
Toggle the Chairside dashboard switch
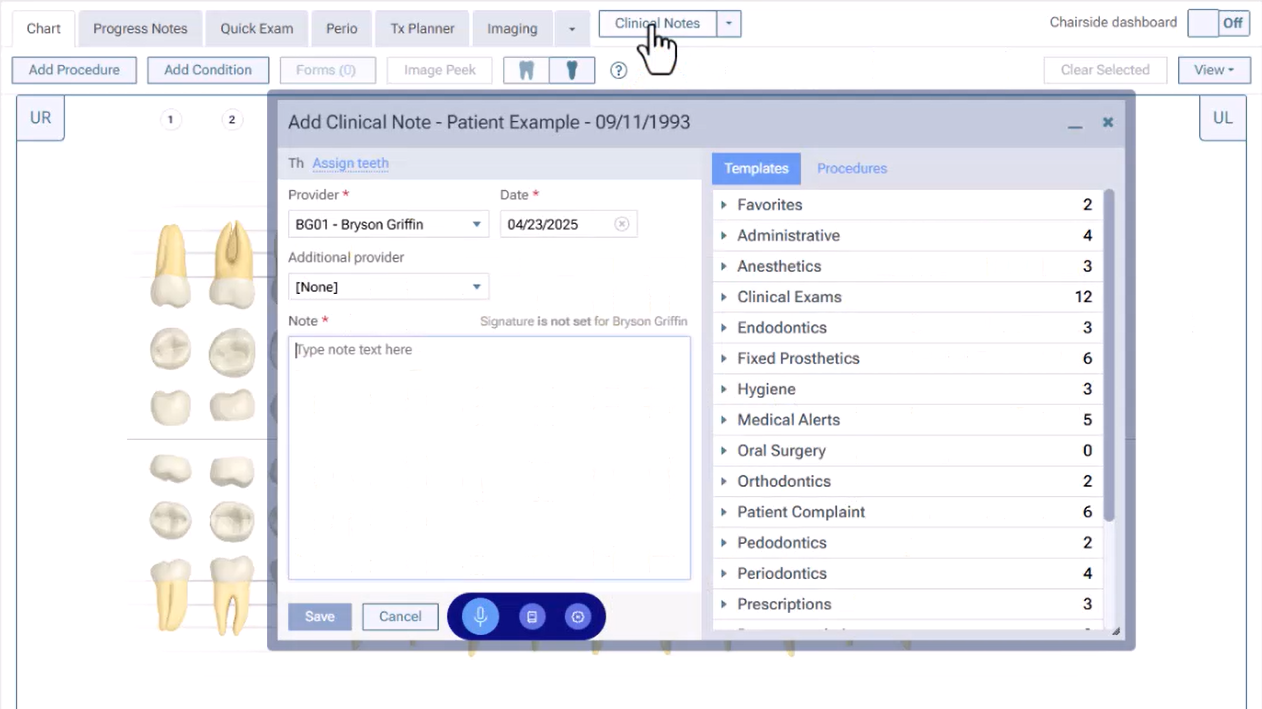click(x=1218, y=23)
